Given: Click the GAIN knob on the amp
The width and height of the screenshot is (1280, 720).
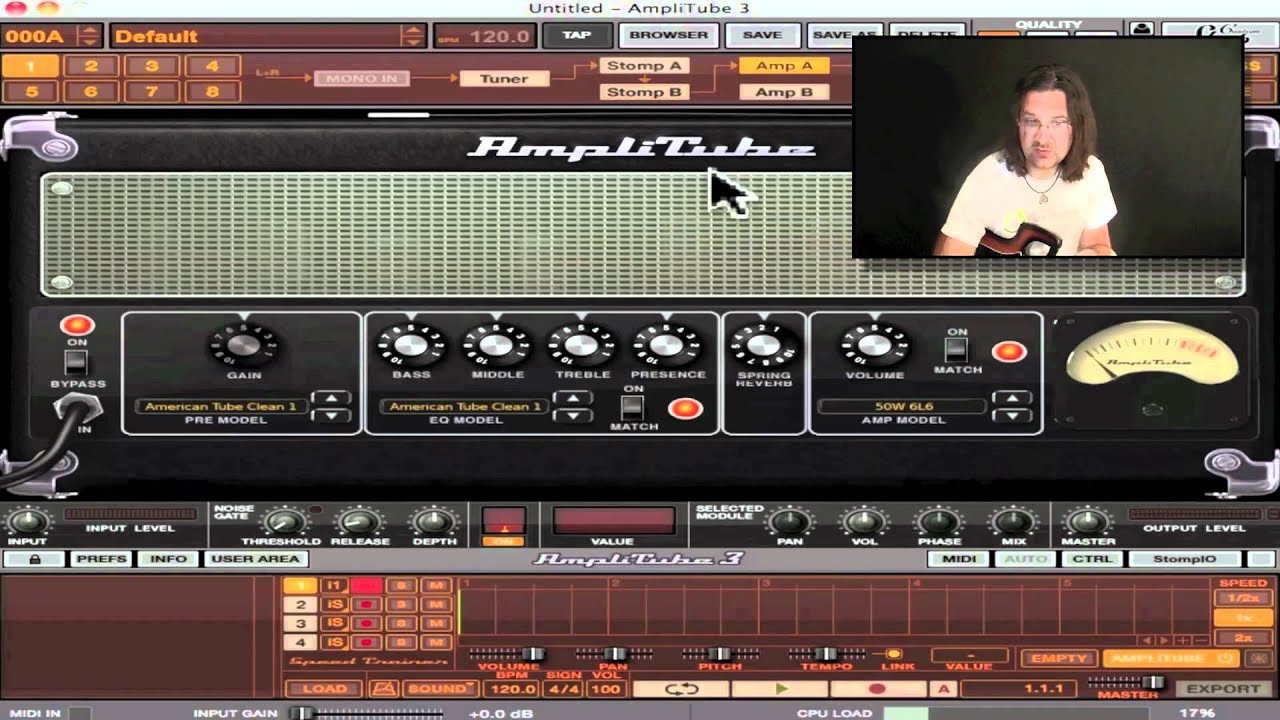Looking at the screenshot, I should click(x=244, y=345).
